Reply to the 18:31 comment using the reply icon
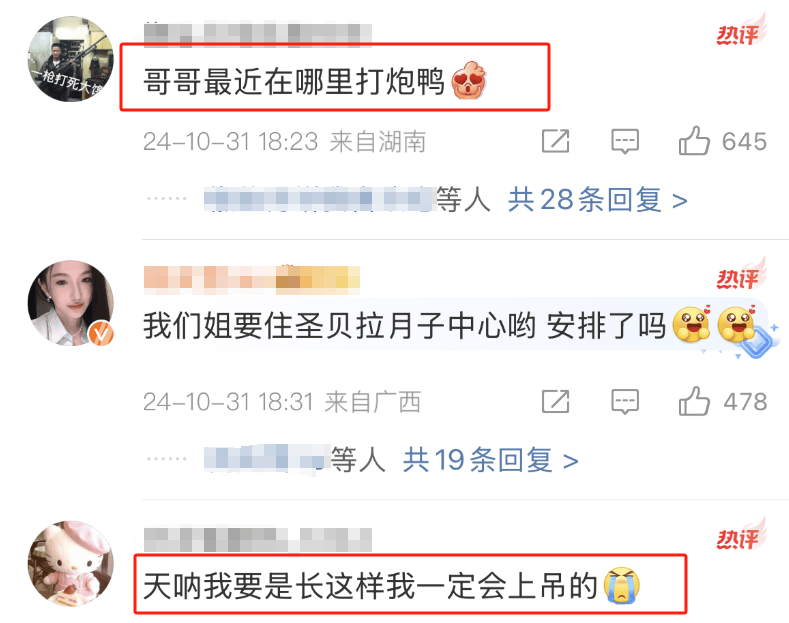This screenshot has height=623, width=789. [625, 402]
